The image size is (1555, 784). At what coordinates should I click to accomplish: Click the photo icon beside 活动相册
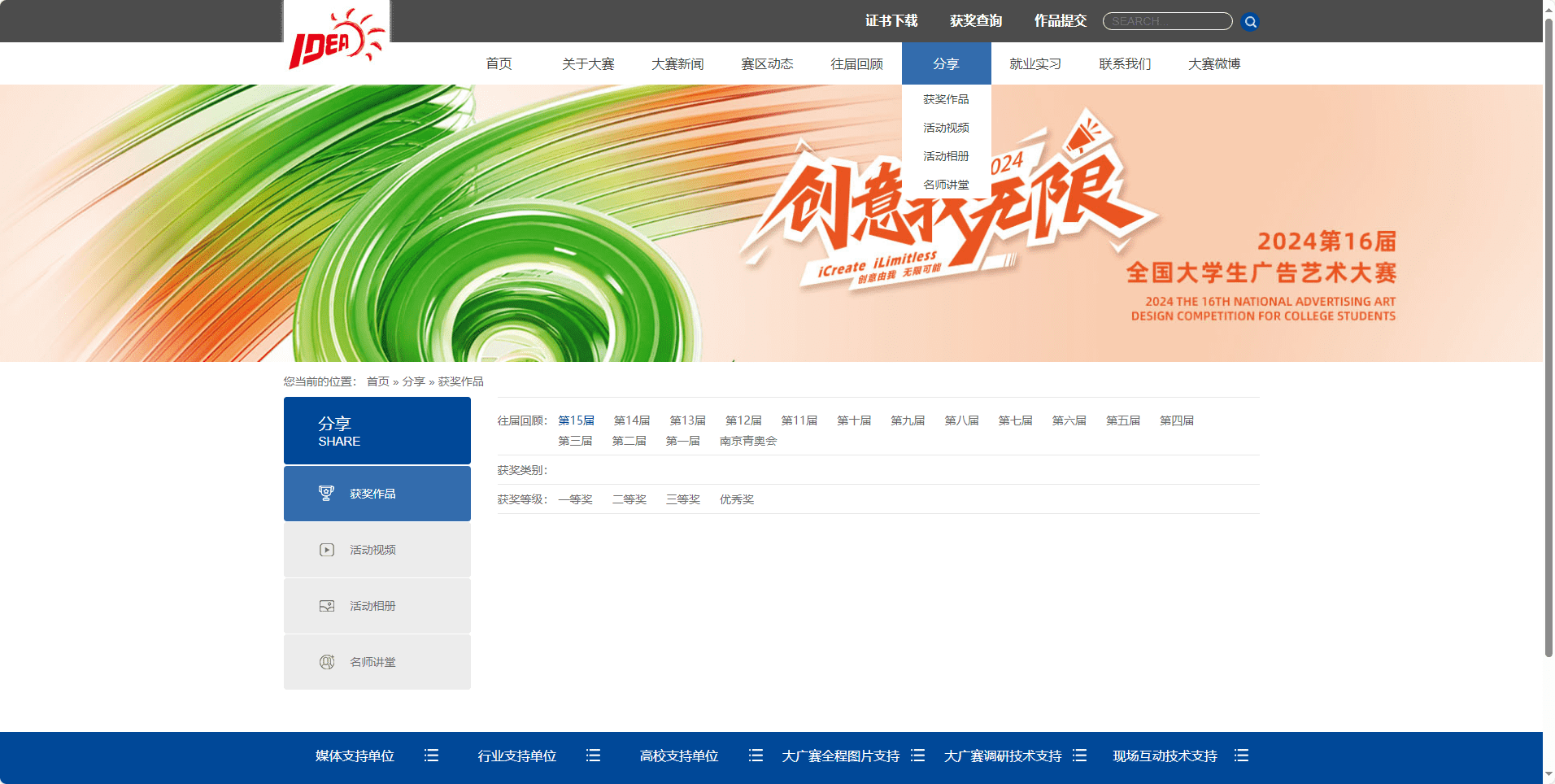pos(327,606)
